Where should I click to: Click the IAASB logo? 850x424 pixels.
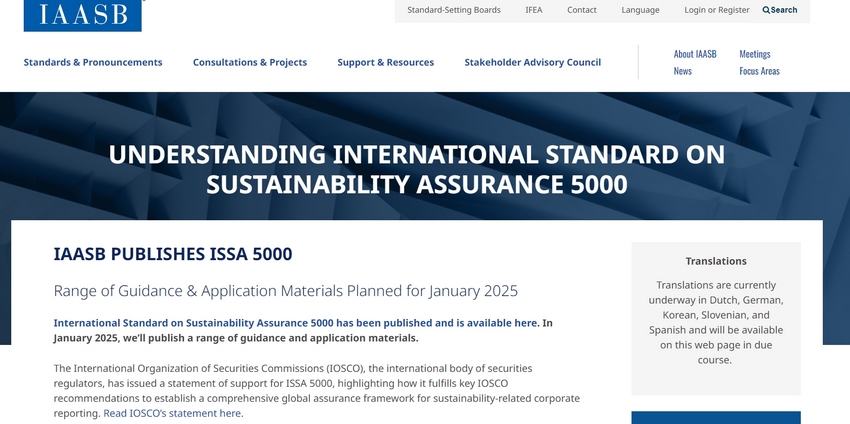82,14
